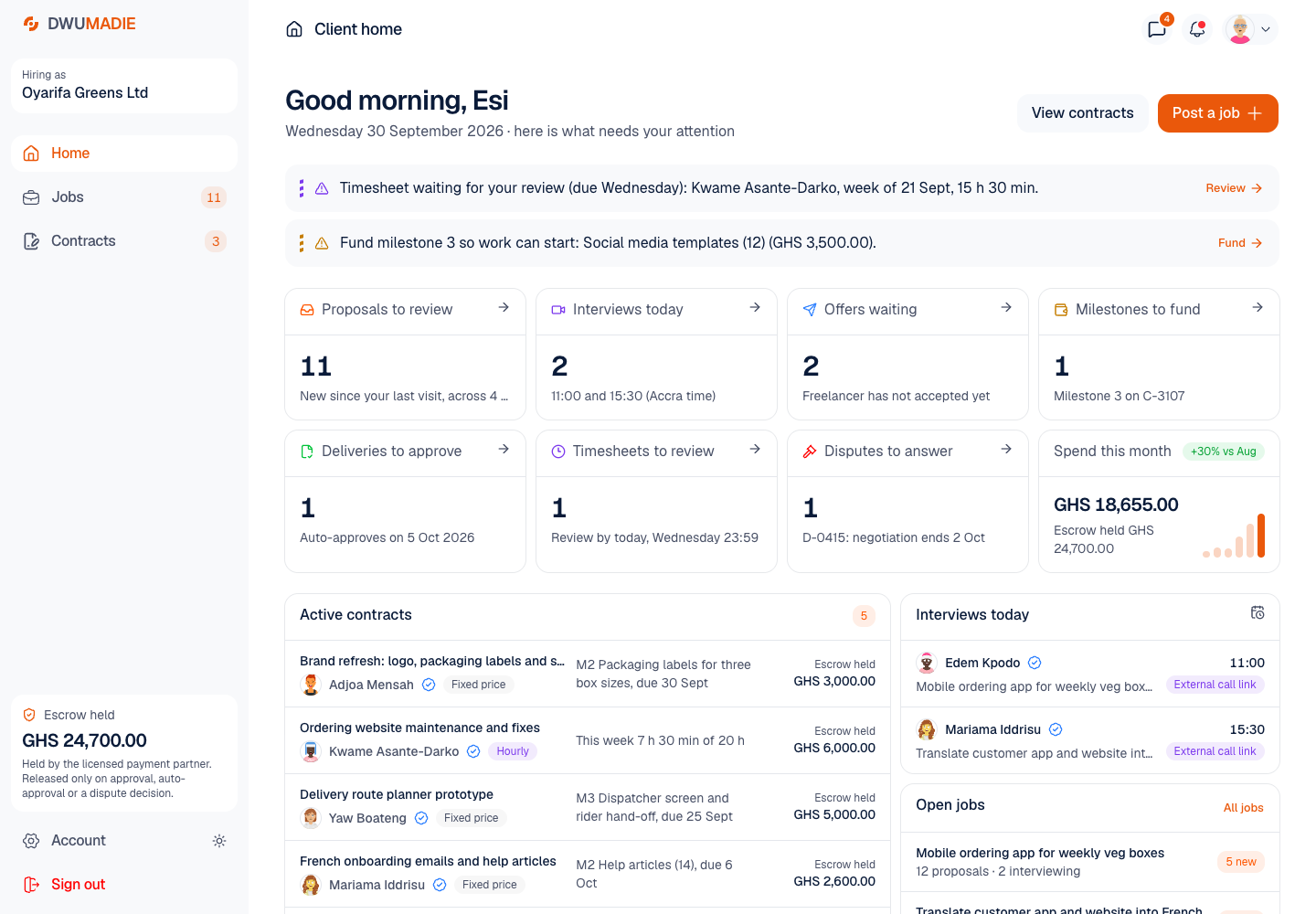Screen dimensions: 1316x914
Task: Open Offers waiting card arrow
Action: (1006, 307)
